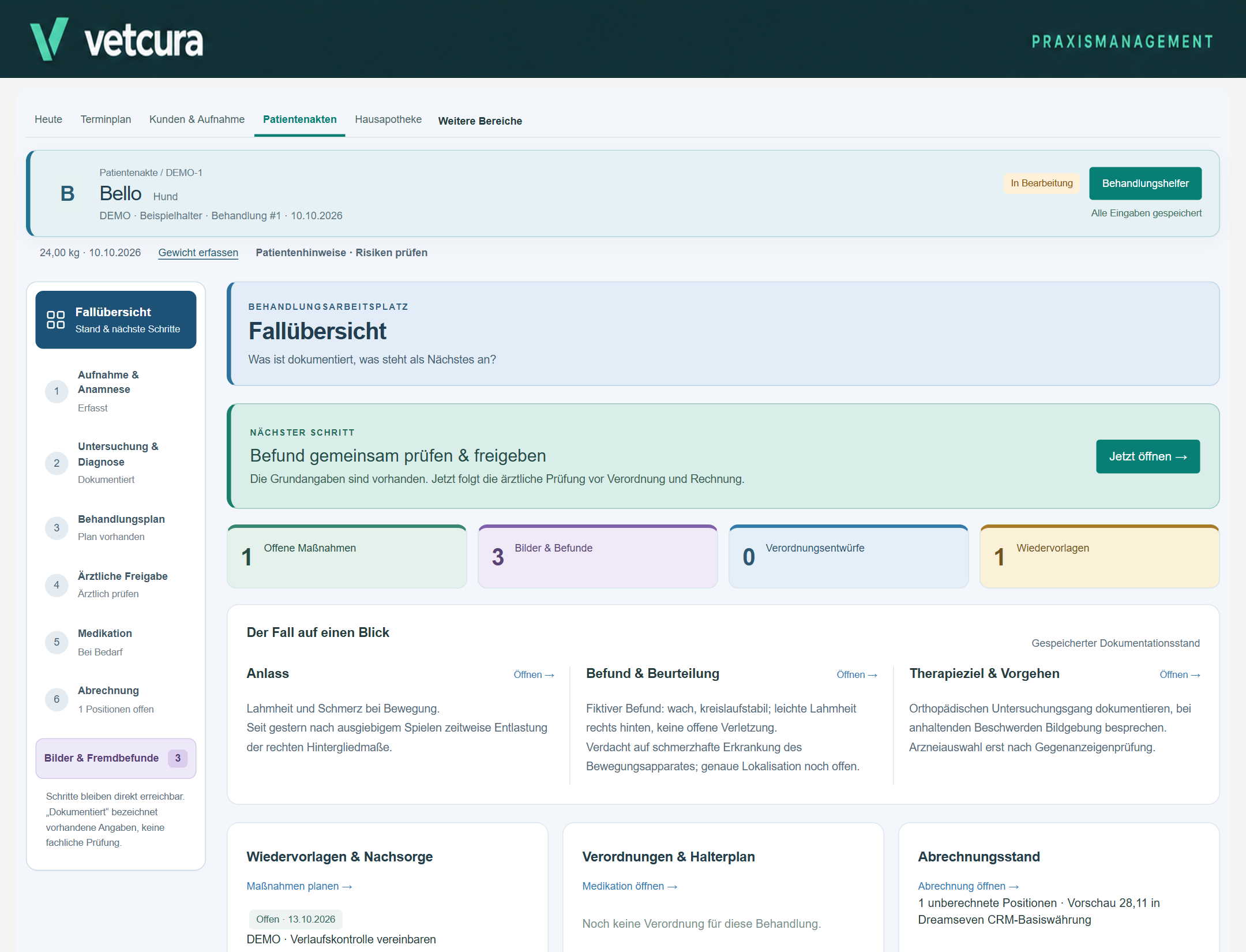The image size is (1246, 952).
Task: Open the Offene Maßnahmen card
Action: [347, 557]
